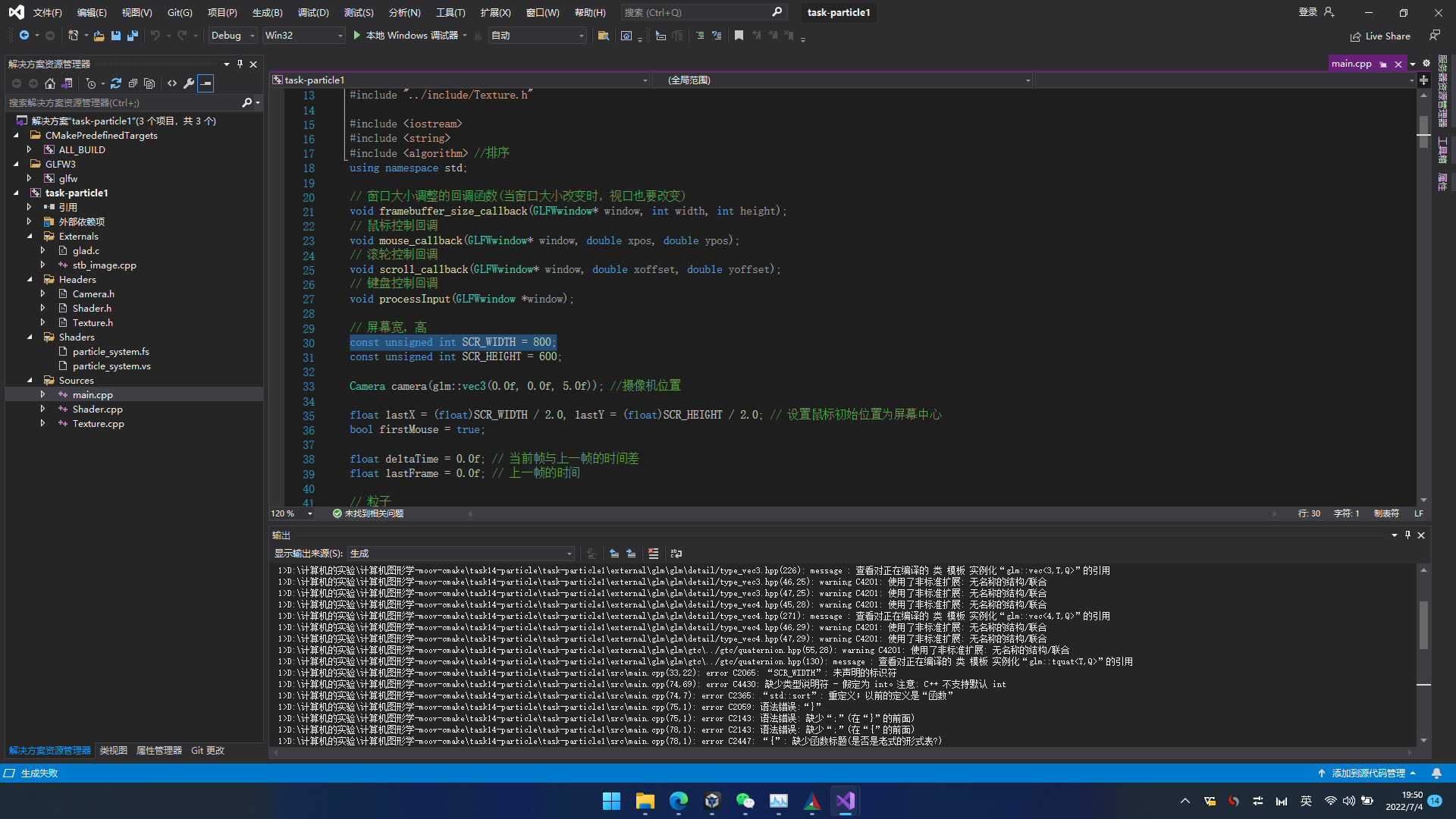The width and height of the screenshot is (1456, 819).
Task: Open the 生成(B) Build menu
Action: click(x=267, y=12)
